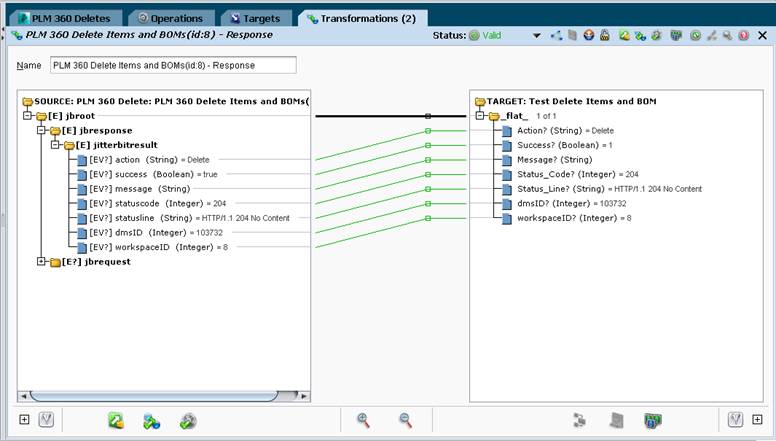776x441 pixels.
Task: Click the wrench icon in header toolbar
Action: [727, 35]
